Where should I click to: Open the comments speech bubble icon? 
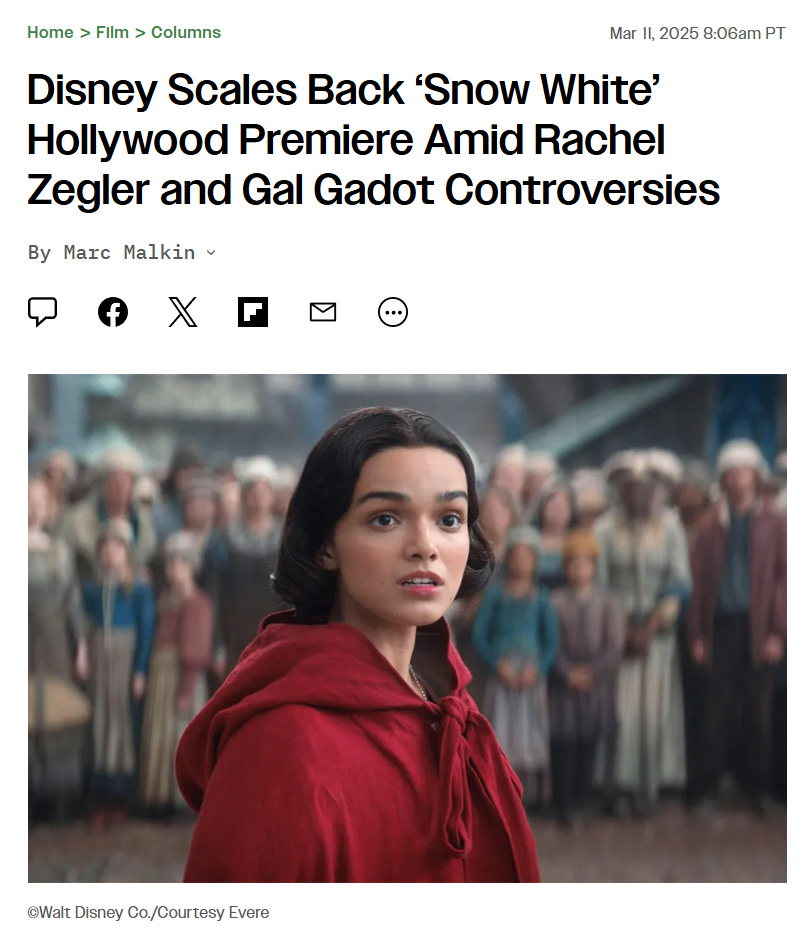point(43,312)
